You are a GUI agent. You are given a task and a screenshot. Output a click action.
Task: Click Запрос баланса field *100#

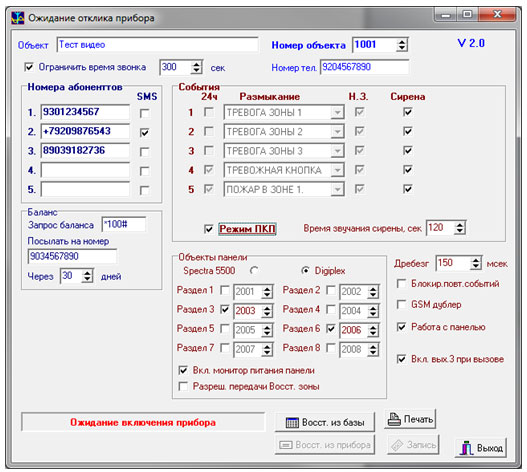(124, 224)
